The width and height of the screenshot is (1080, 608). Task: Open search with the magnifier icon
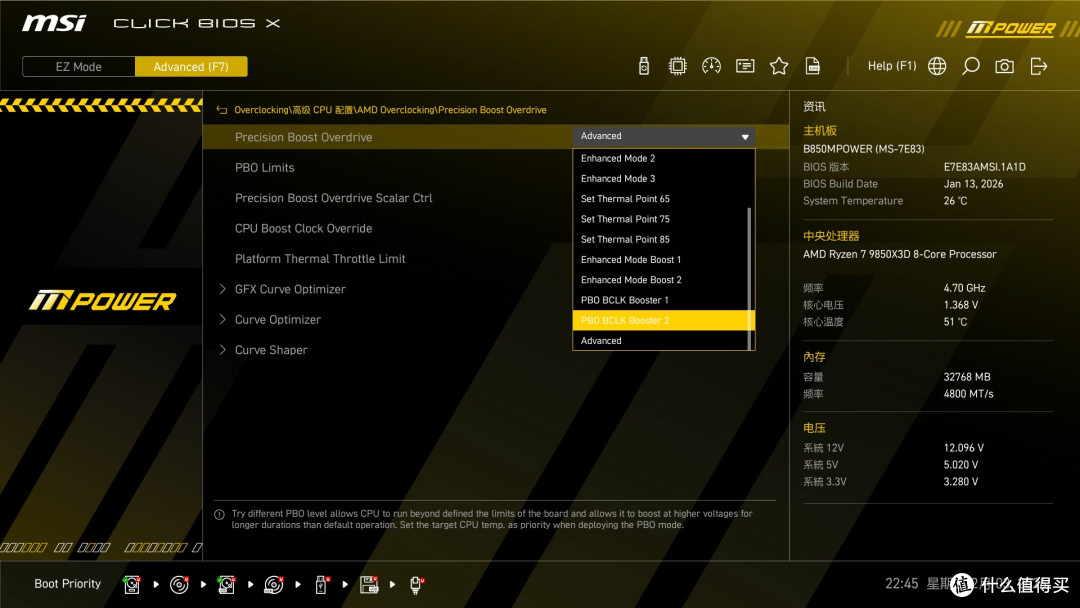coord(970,66)
